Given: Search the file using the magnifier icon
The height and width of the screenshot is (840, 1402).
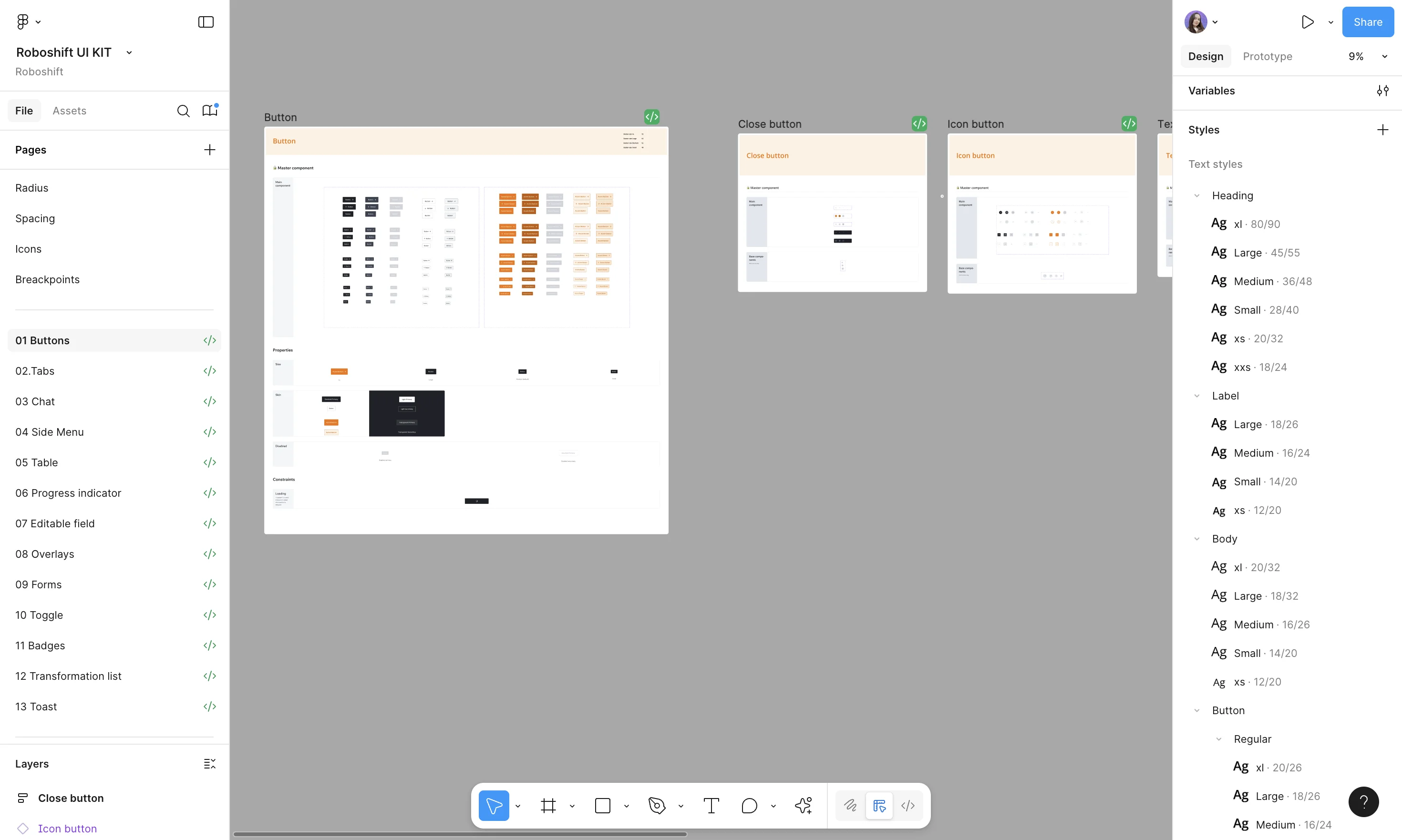Looking at the screenshot, I should pos(183,111).
